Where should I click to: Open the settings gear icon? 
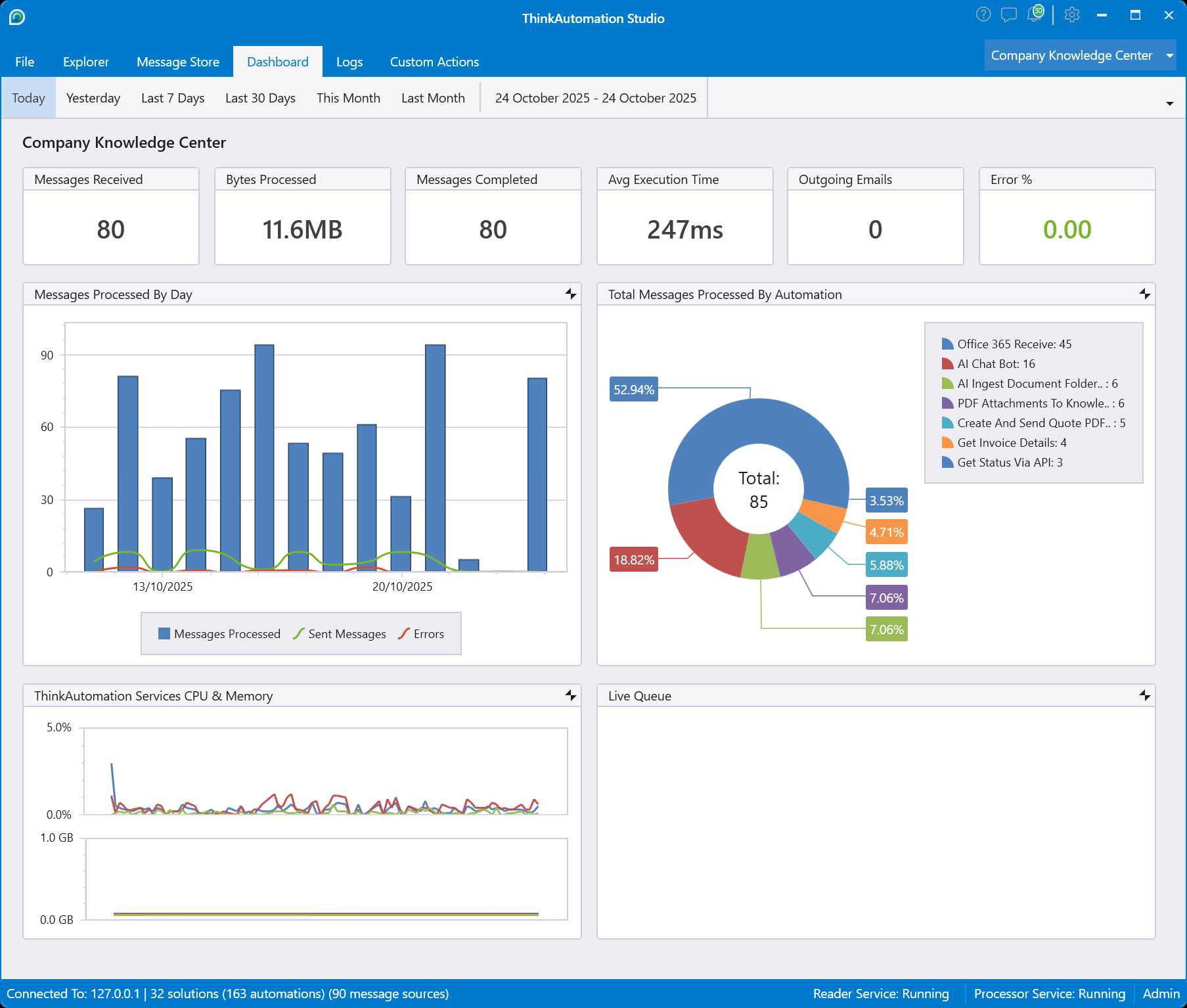pos(1072,14)
